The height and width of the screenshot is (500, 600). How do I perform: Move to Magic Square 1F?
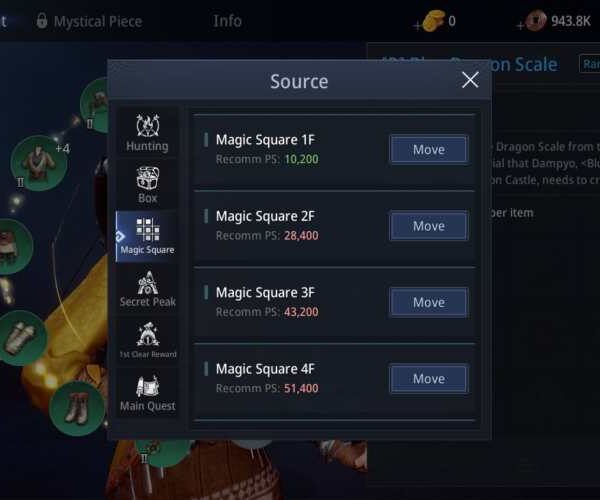pyautogui.click(x=429, y=149)
